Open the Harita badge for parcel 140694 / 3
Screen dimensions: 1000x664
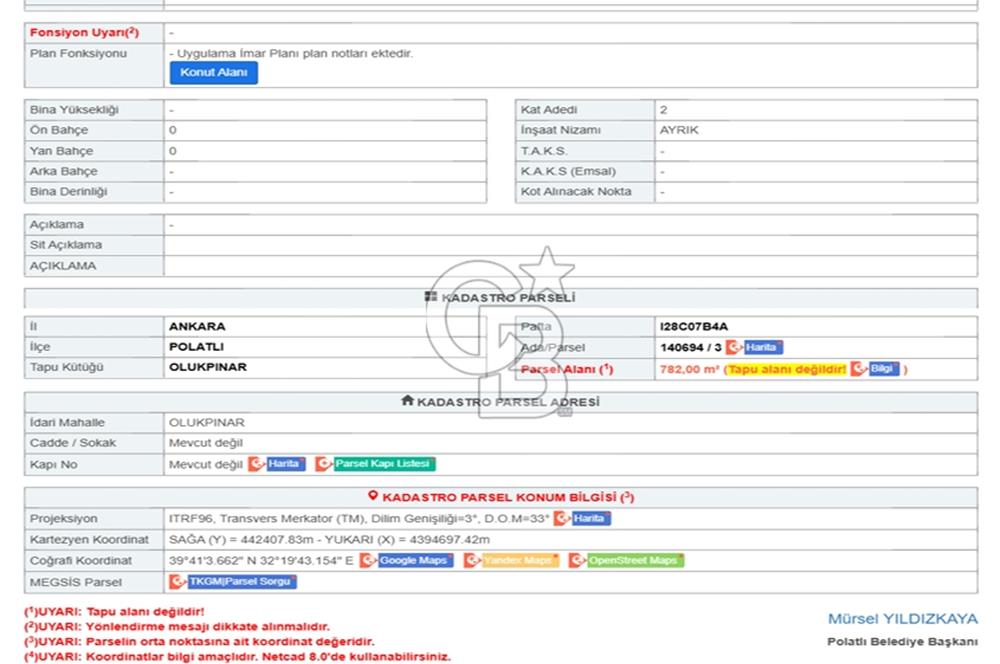tap(763, 347)
